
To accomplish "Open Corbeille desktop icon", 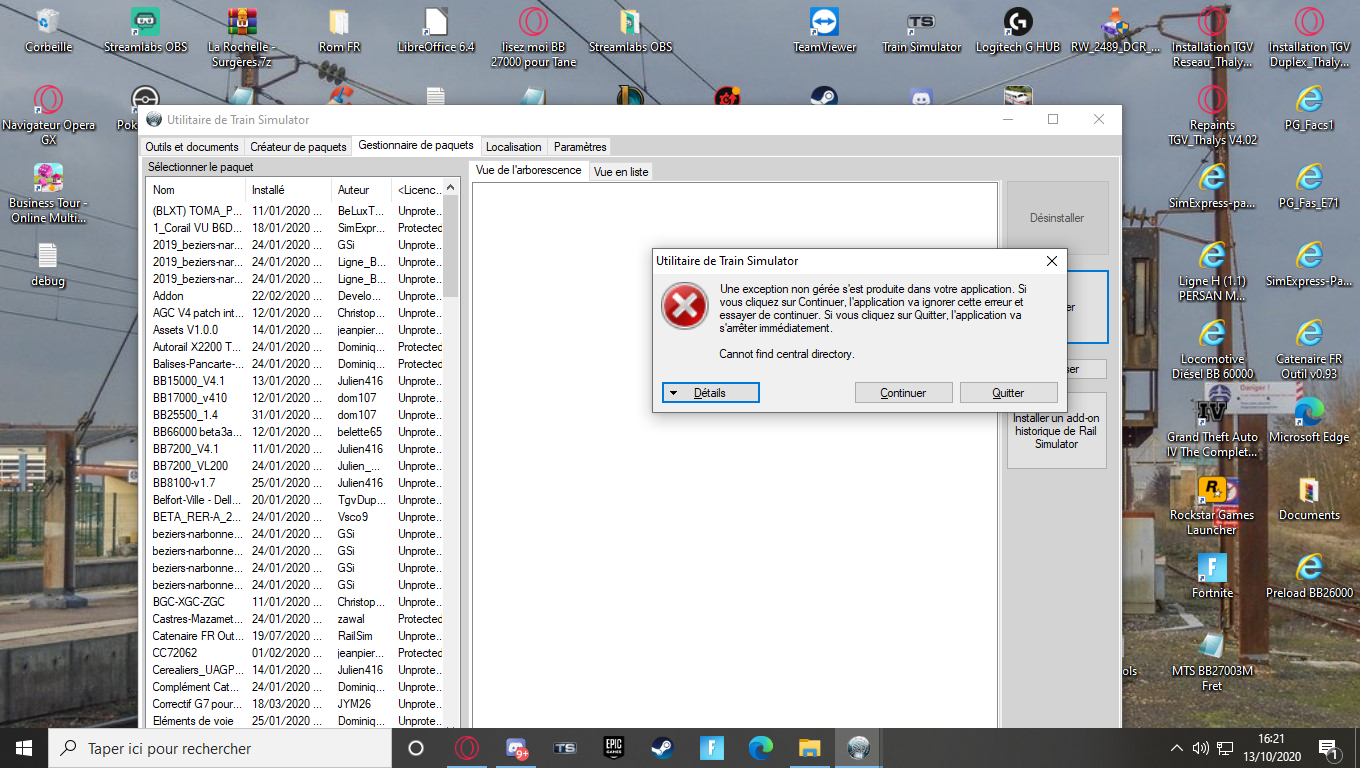I will tap(48, 31).
